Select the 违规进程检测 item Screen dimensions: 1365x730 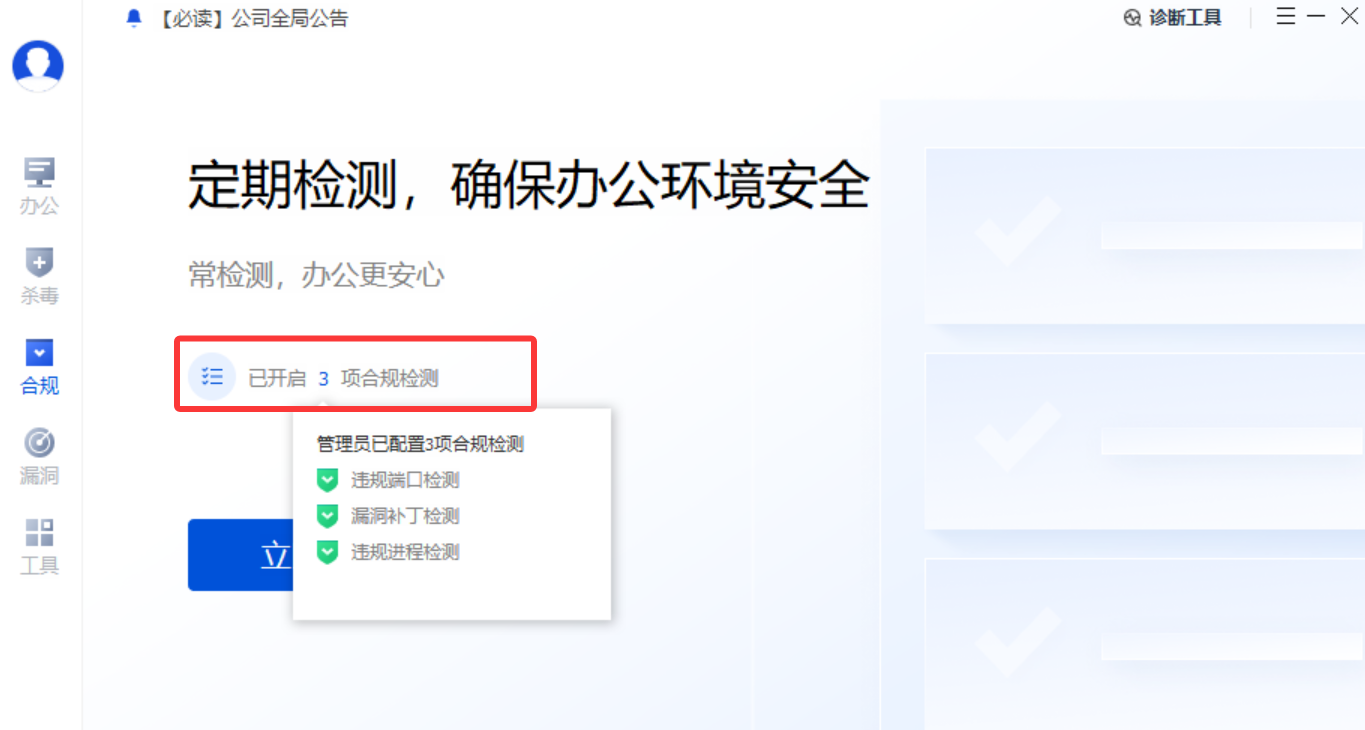[405, 552]
